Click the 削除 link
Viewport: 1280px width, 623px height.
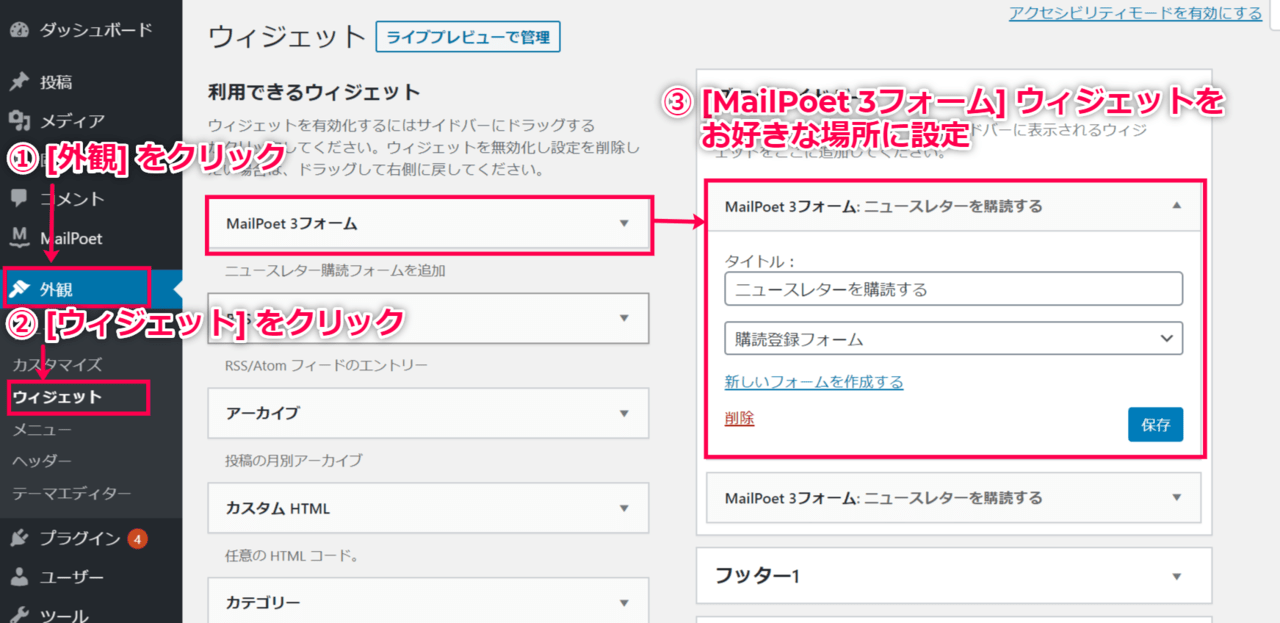click(740, 418)
